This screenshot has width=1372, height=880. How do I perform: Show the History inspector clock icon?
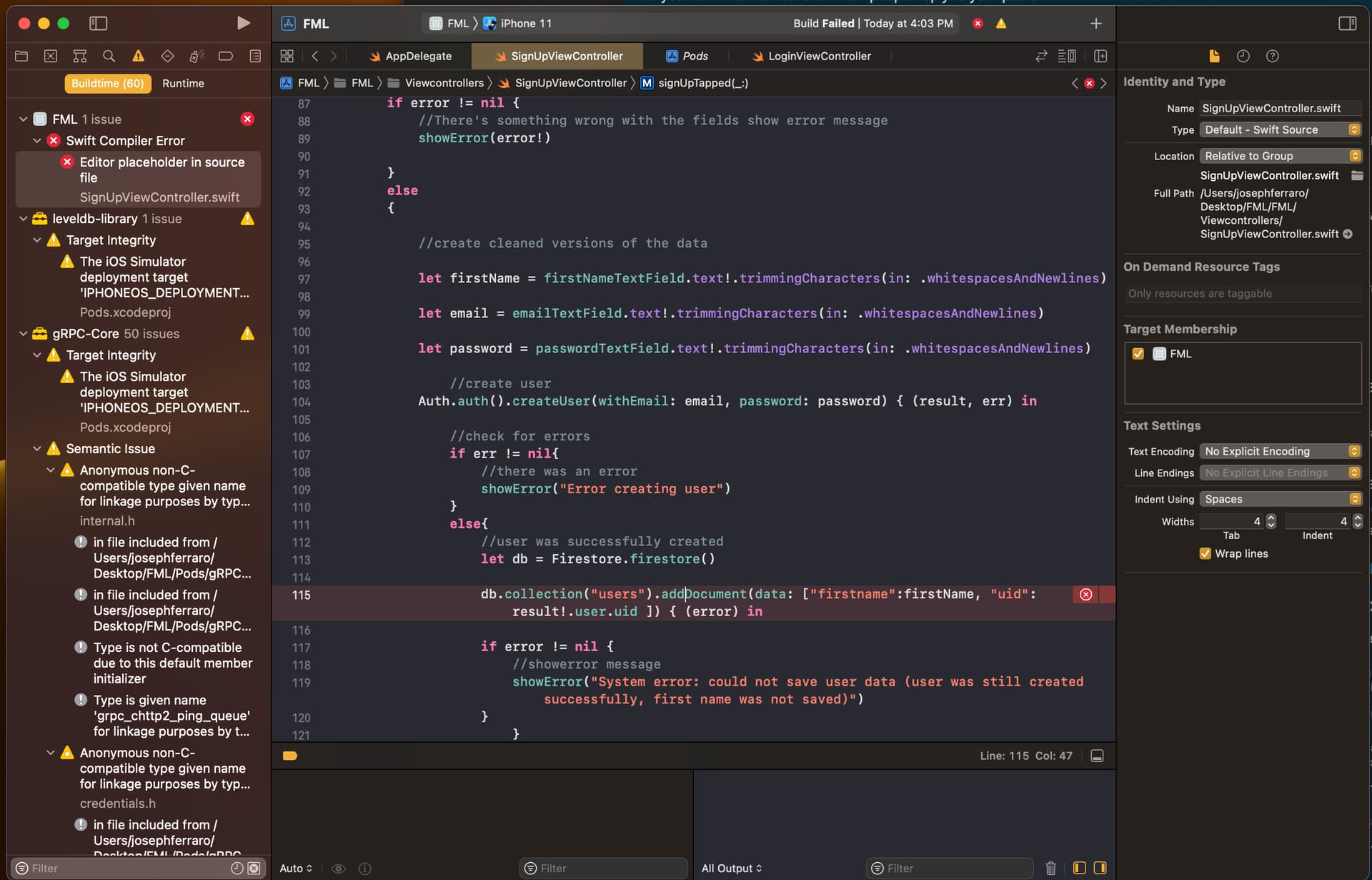pyautogui.click(x=1243, y=56)
